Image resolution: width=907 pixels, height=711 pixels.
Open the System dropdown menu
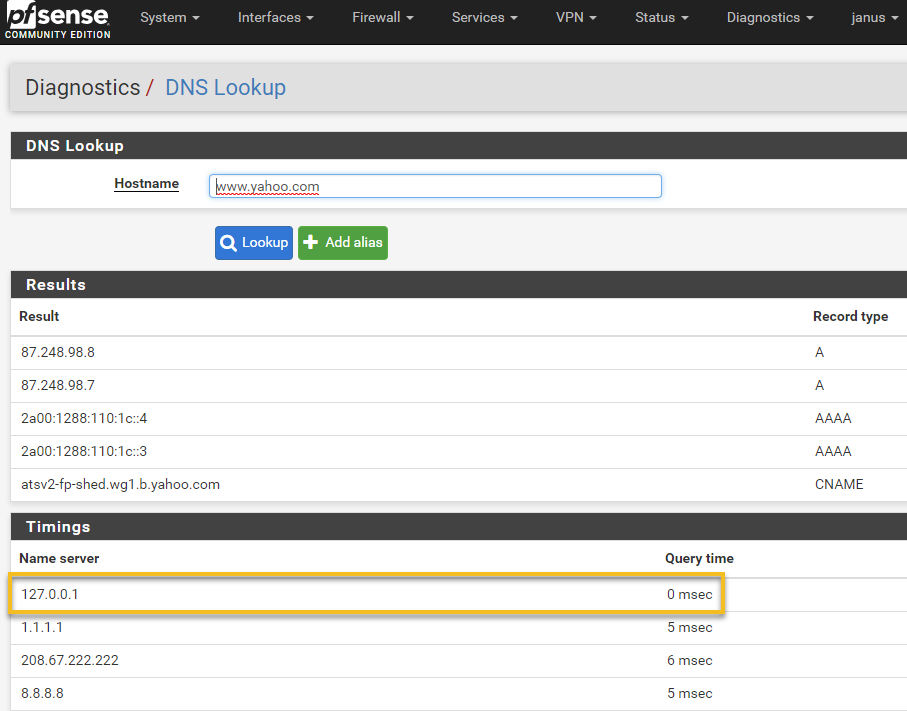(x=169, y=18)
